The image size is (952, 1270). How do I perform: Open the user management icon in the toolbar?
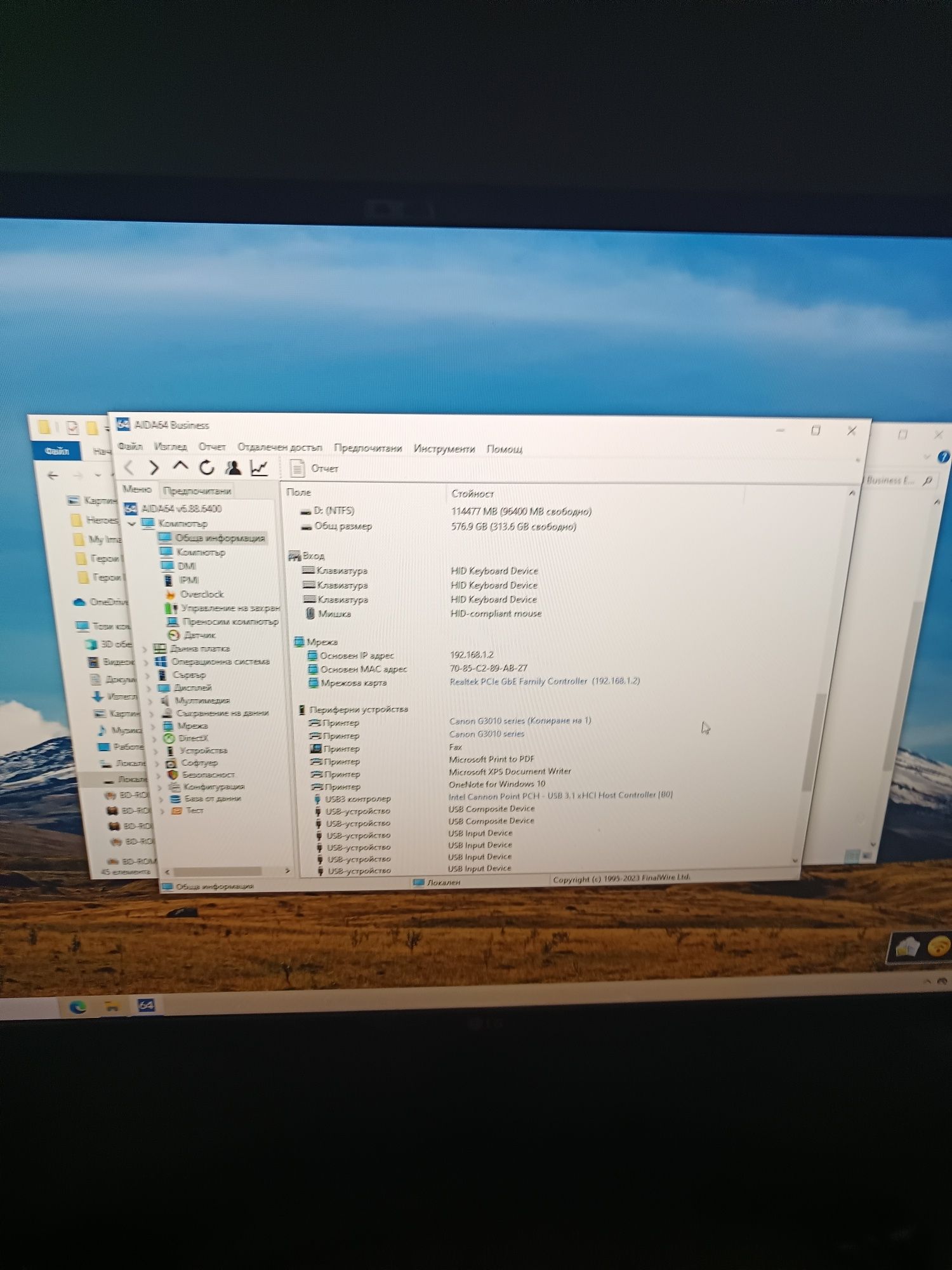pos(233,468)
